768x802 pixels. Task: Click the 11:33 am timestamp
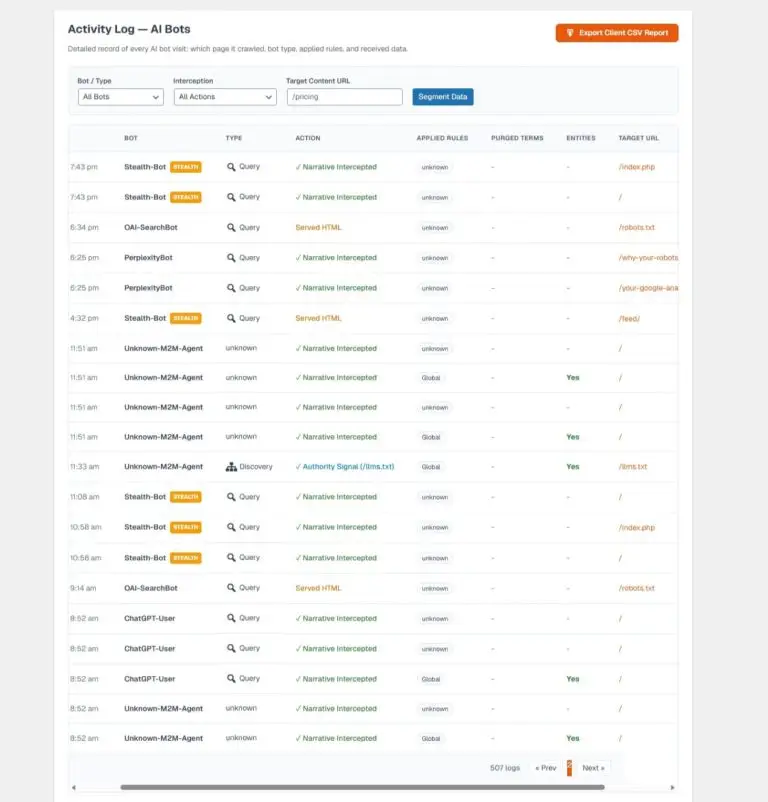(x=85, y=466)
